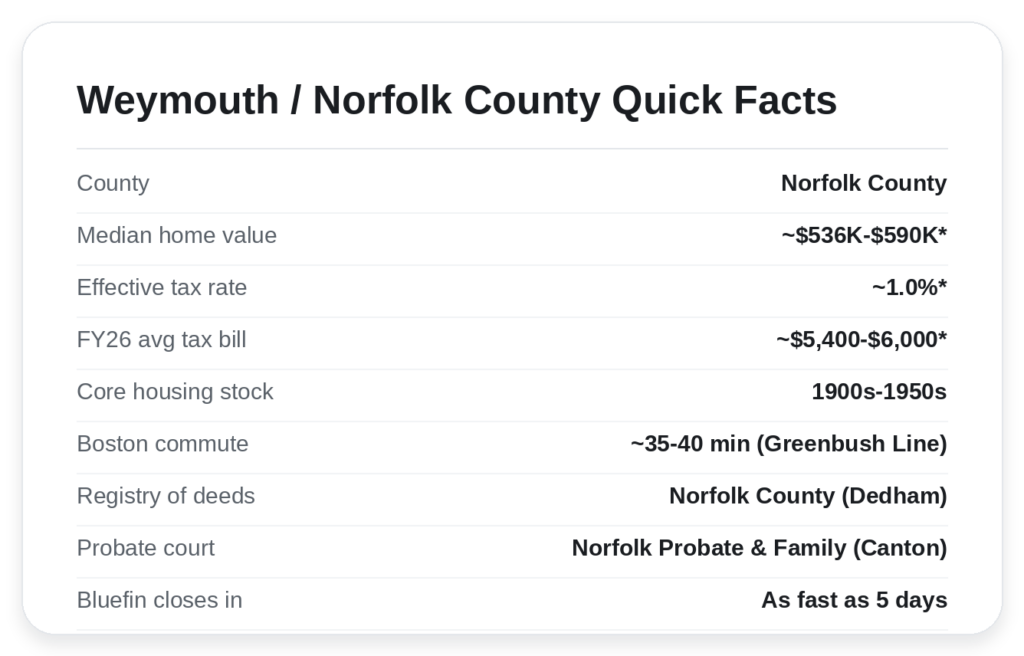Select the Median home value label
Viewport: 1024px width, 656px height.
click(x=177, y=235)
